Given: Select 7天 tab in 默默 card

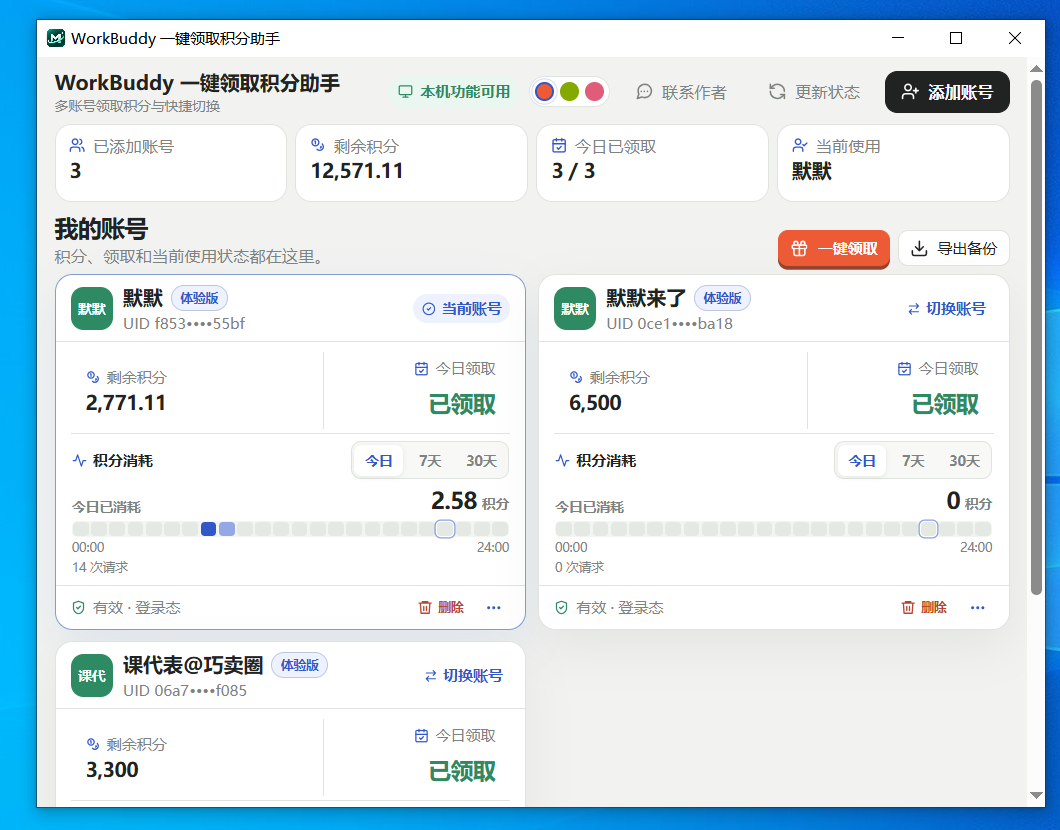Looking at the screenshot, I should (429, 461).
